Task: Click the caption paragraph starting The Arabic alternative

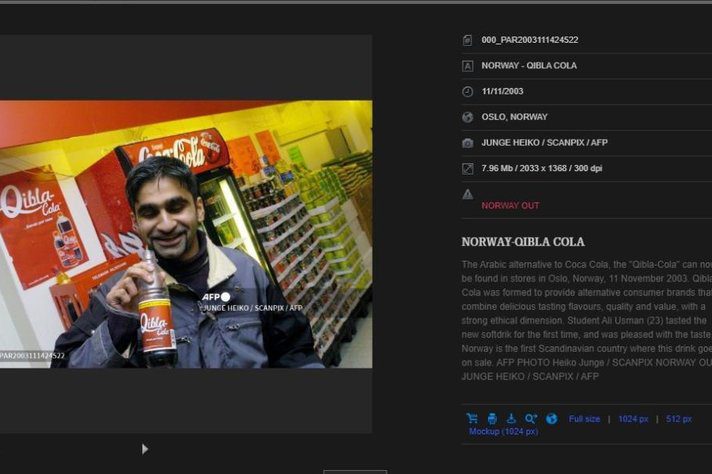Action: click(x=587, y=320)
